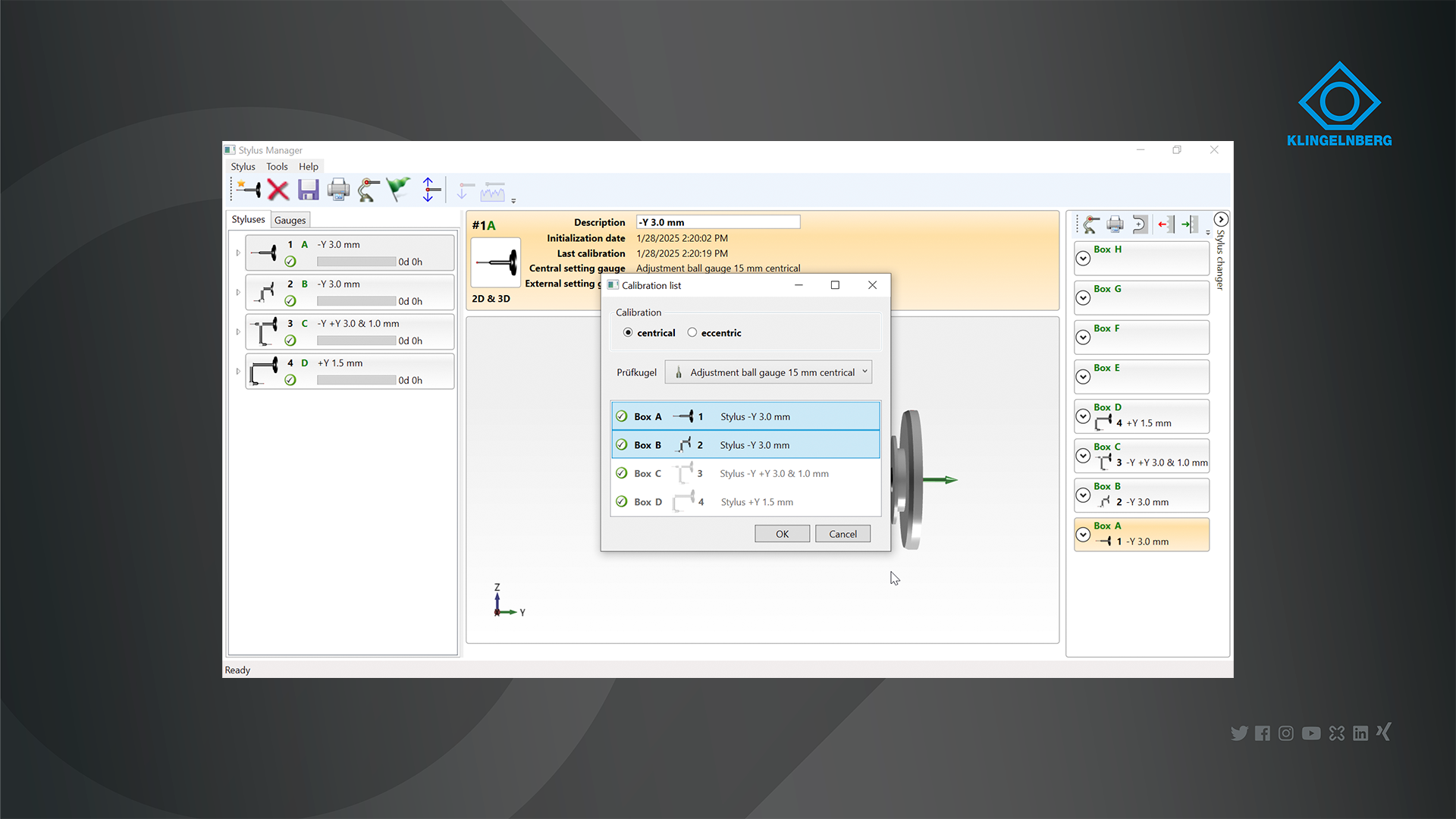Expand Box F in Stylus changer
The width and height of the screenshot is (1456, 819).
point(1084,337)
